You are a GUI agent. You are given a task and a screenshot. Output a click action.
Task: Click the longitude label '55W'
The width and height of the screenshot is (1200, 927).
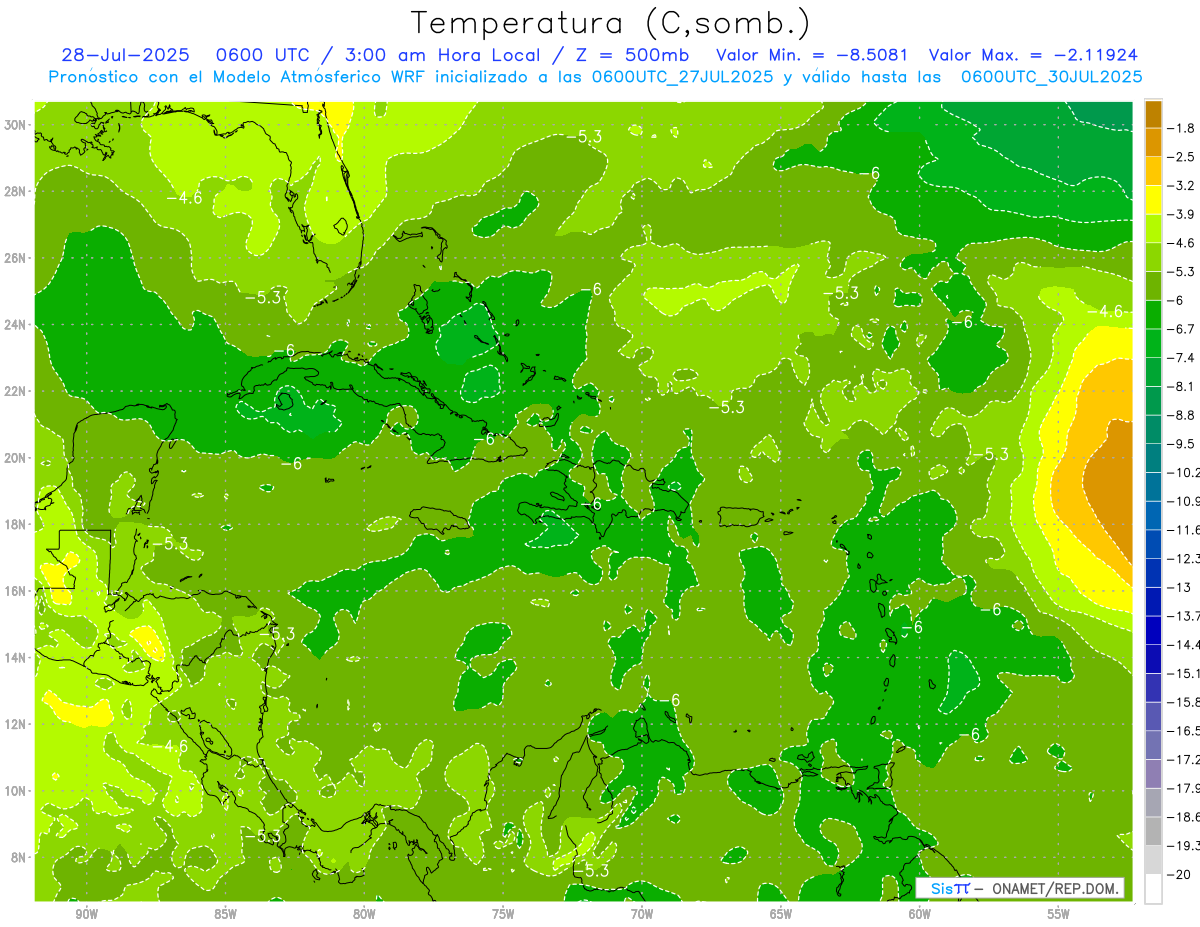[1059, 914]
